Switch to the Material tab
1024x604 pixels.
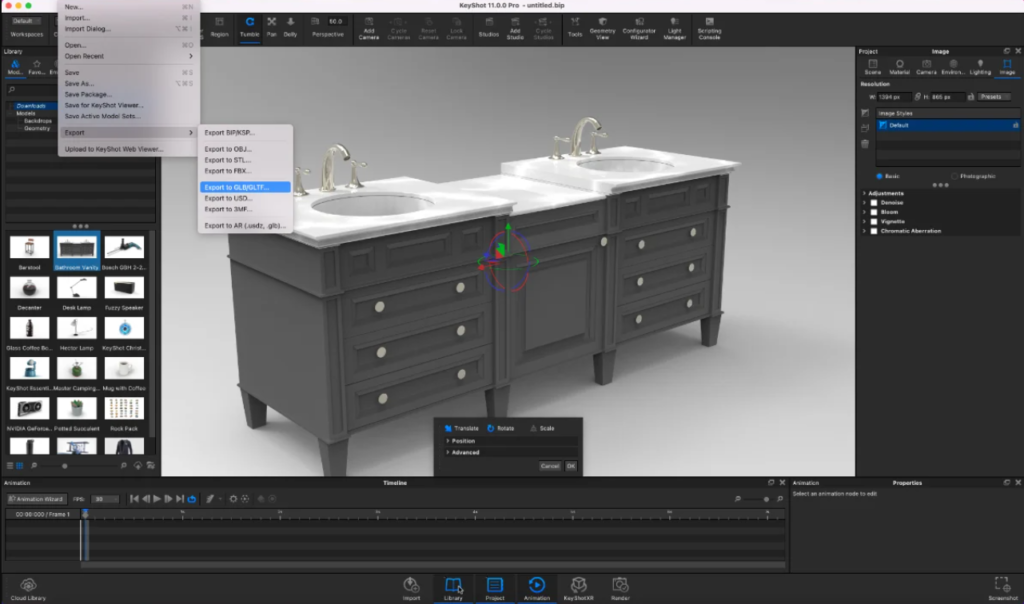click(899, 67)
